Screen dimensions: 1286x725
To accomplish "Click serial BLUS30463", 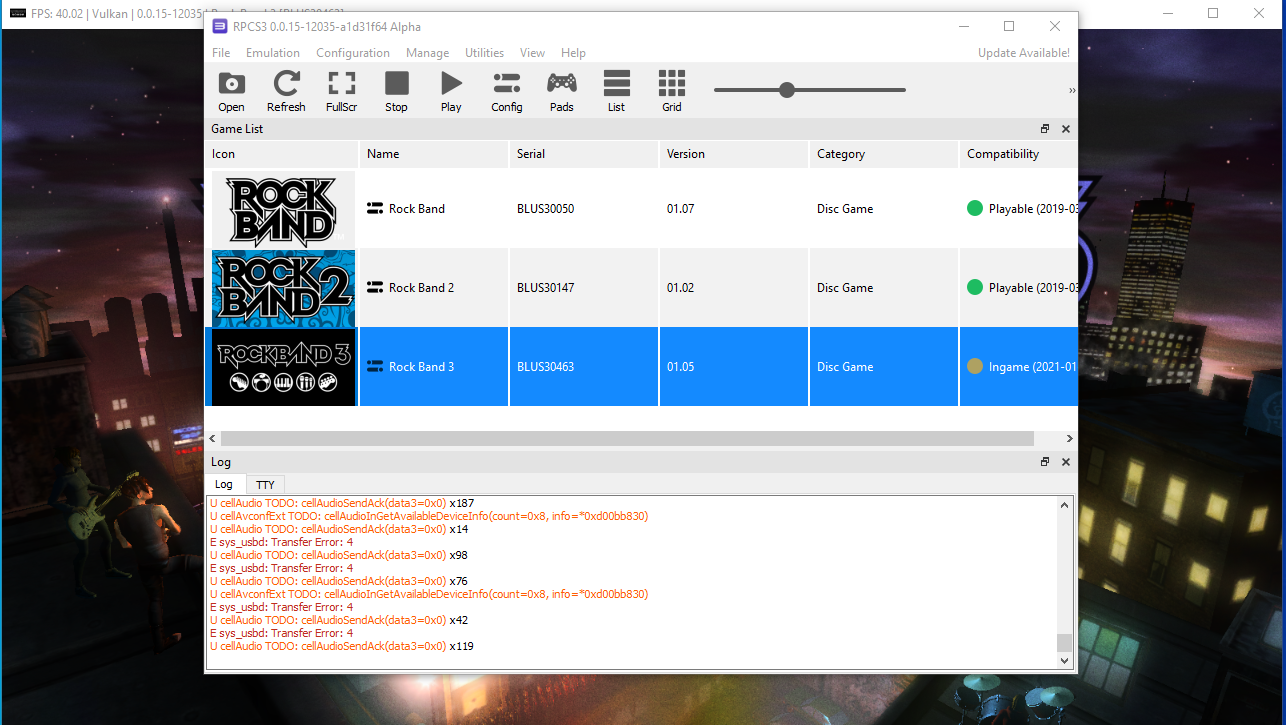I will tap(545, 367).
